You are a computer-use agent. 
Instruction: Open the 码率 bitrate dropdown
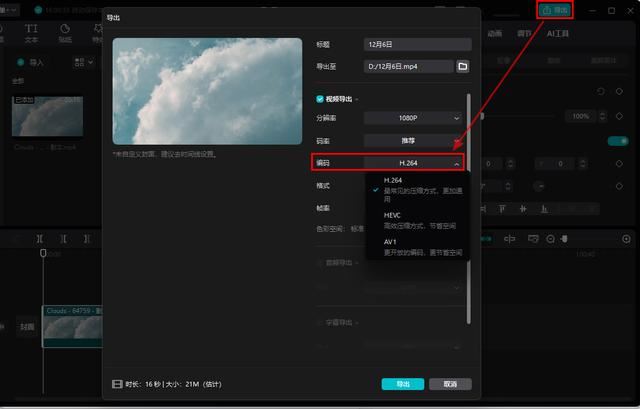pyautogui.click(x=416, y=140)
